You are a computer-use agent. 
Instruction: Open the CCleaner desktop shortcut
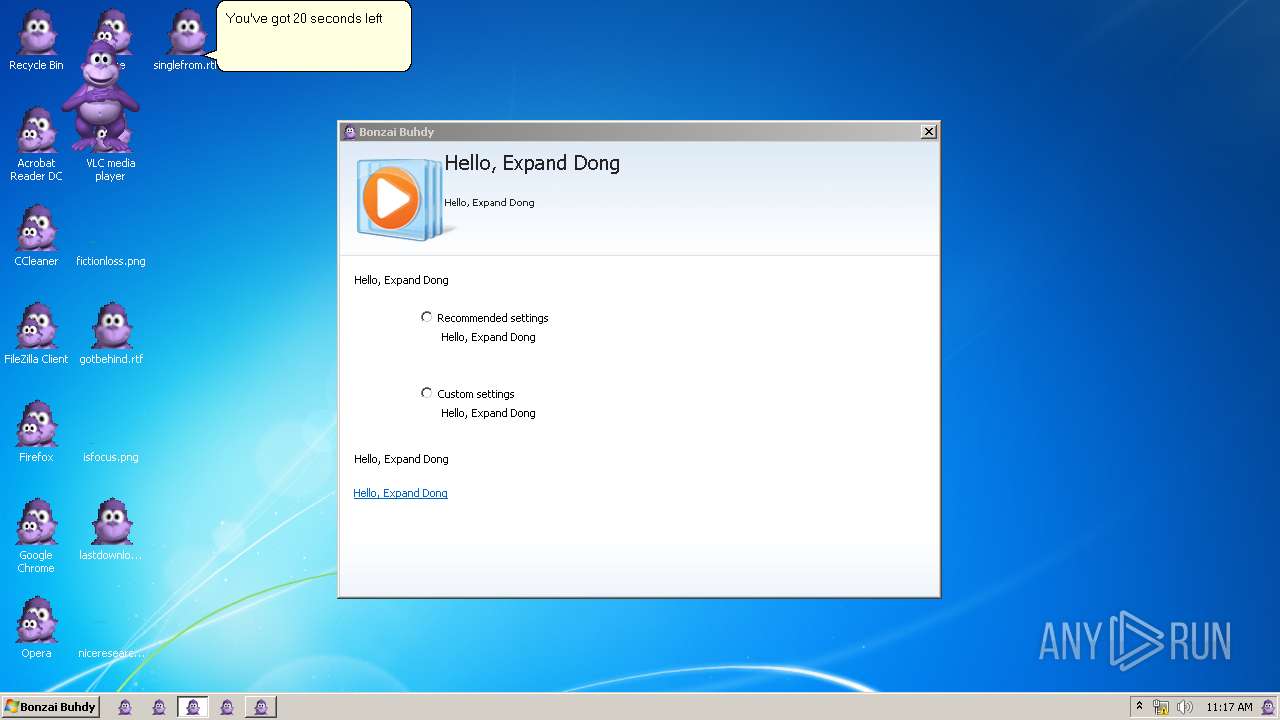[36, 236]
